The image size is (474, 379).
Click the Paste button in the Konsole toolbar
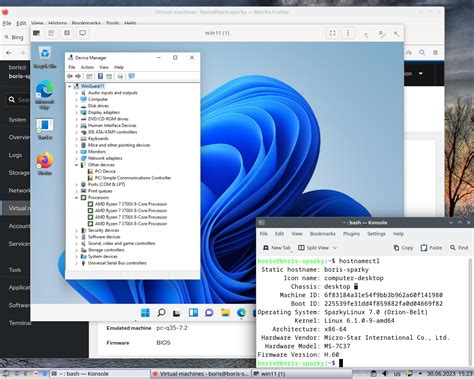coord(431,248)
